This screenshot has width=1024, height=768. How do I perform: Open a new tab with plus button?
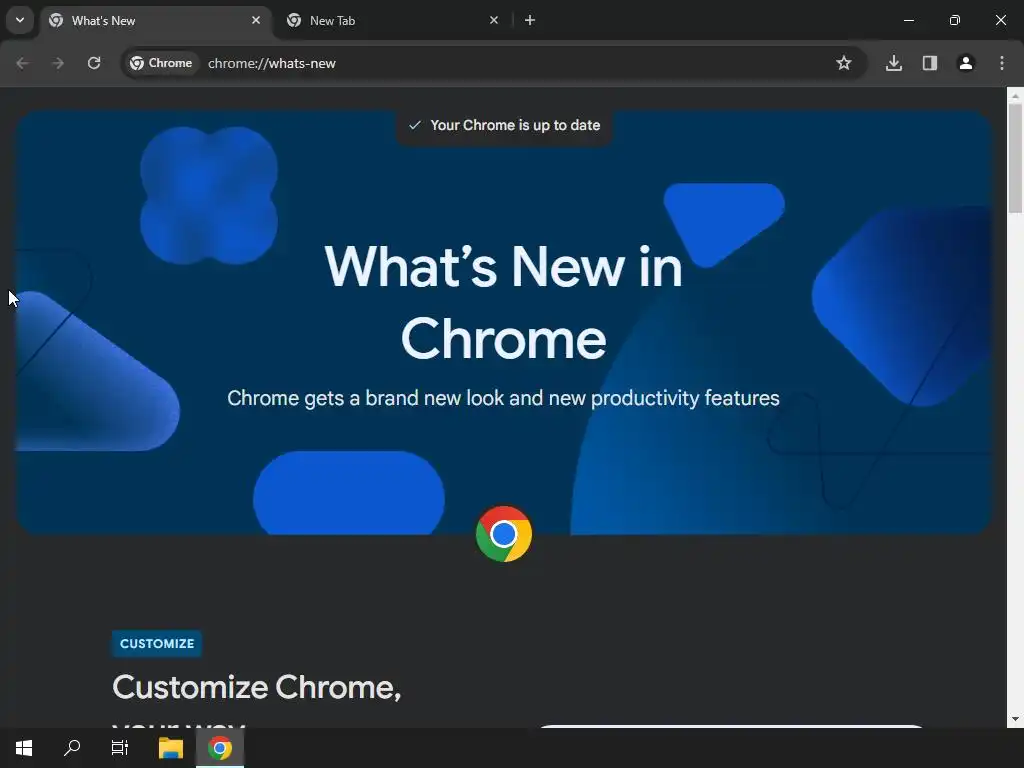tap(530, 20)
